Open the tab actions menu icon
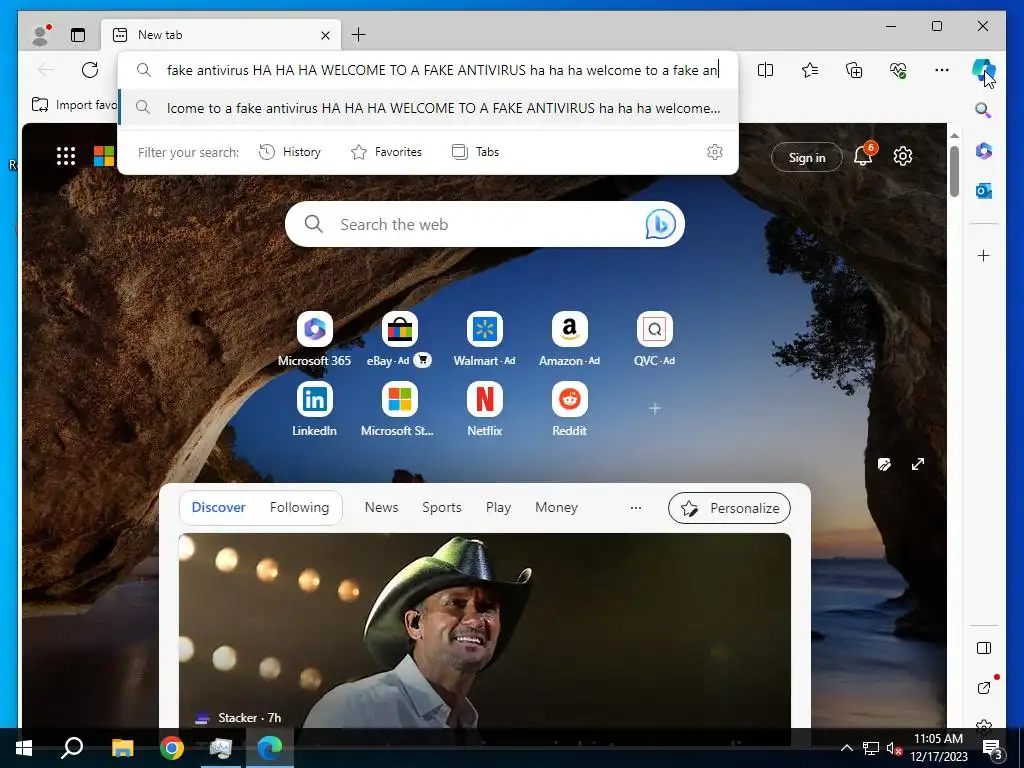This screenshot has height=768, width=1024. (78, 35)
